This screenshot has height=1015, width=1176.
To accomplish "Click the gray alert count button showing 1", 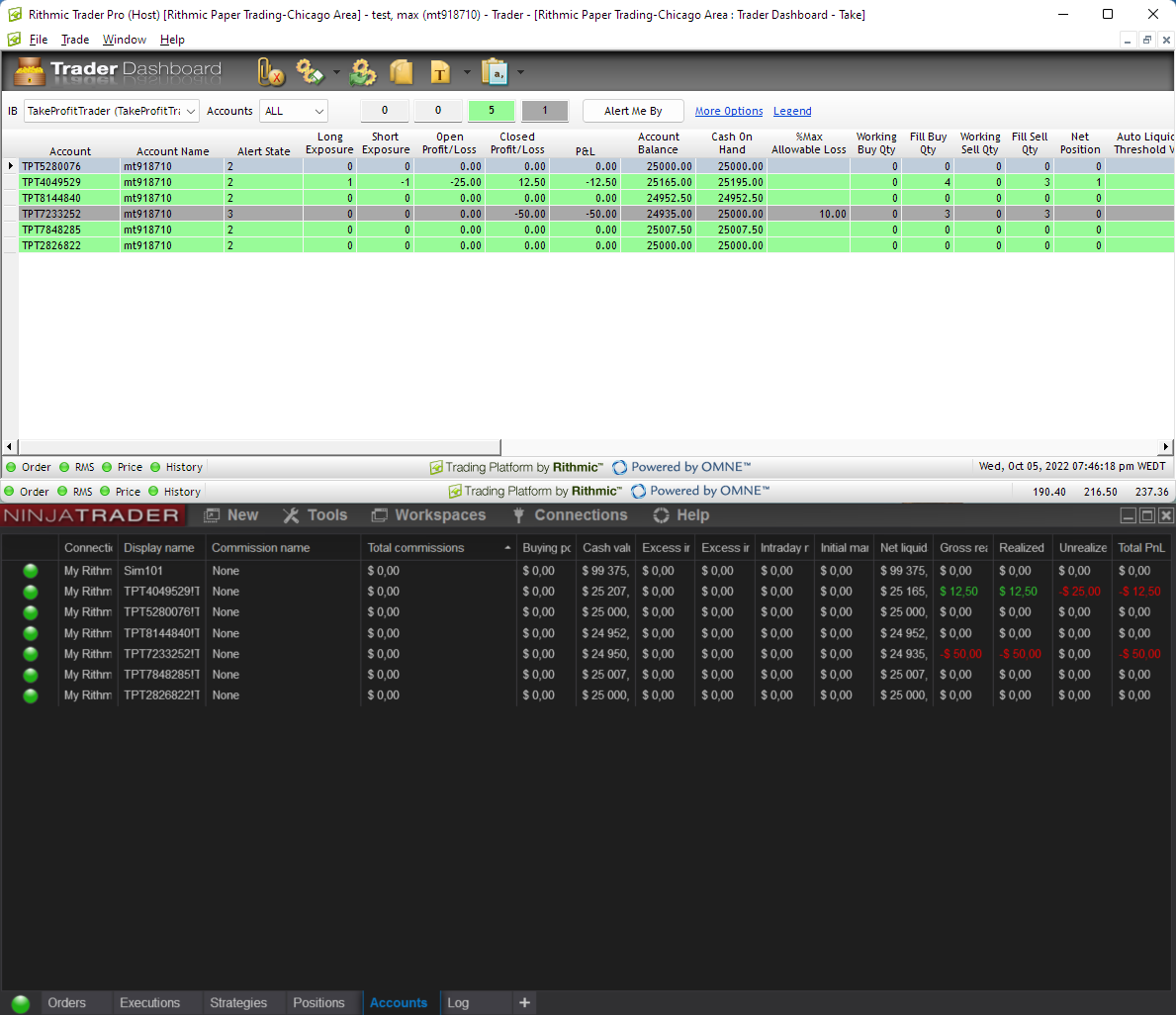I will coord(545,111).
